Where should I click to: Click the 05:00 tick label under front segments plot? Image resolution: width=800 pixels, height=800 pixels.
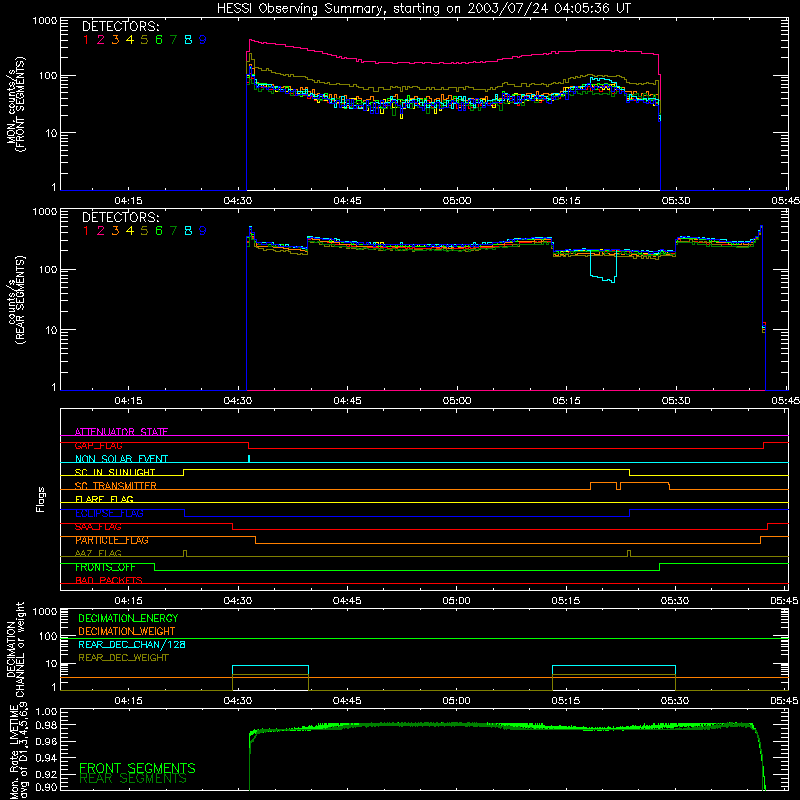coord(457,201)
